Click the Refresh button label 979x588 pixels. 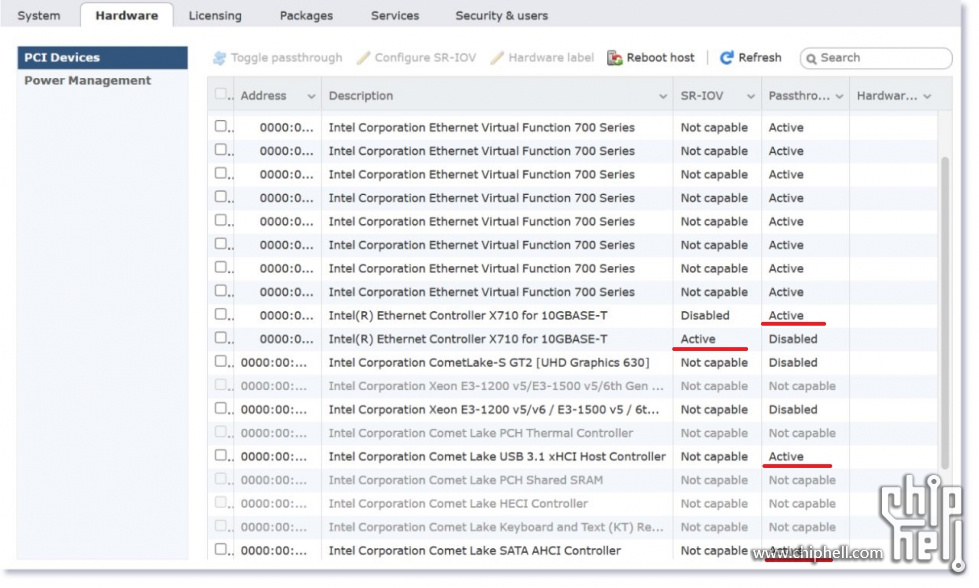pos(760,58)
